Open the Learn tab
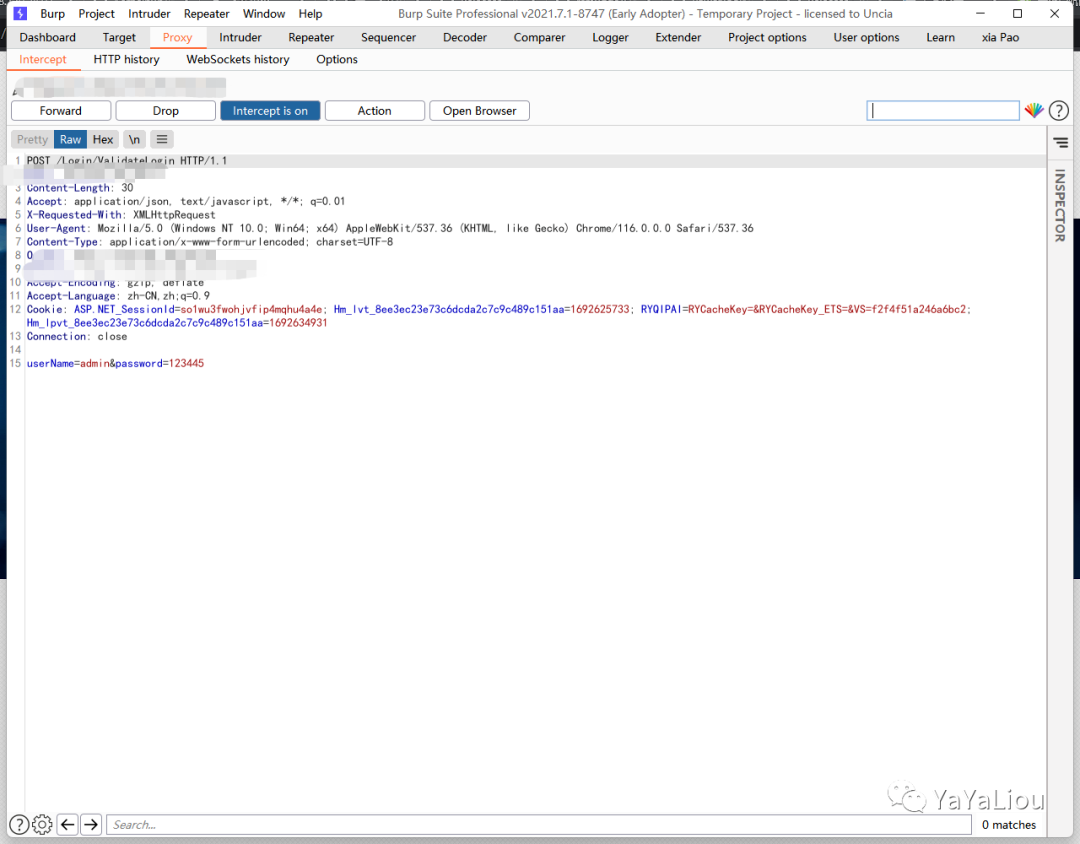 click(940, 37)
